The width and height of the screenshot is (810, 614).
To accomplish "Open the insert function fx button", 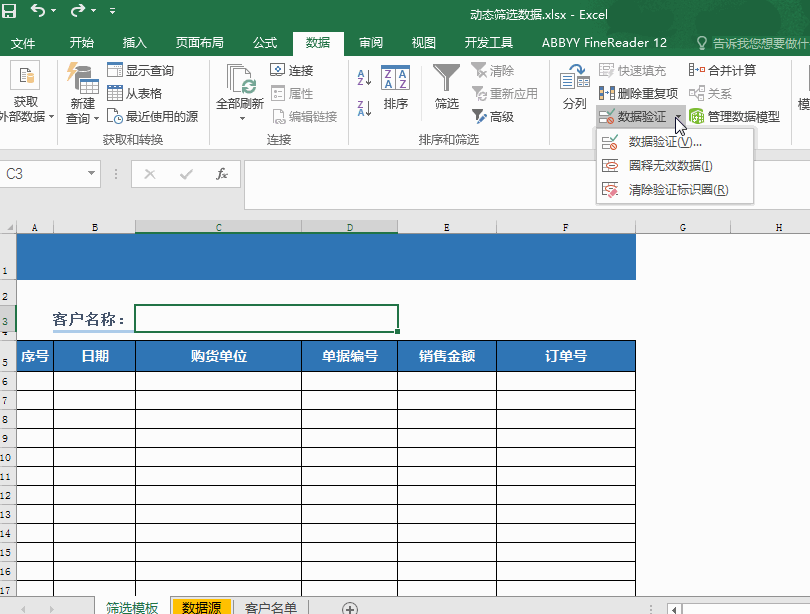I will coord(222,174).
